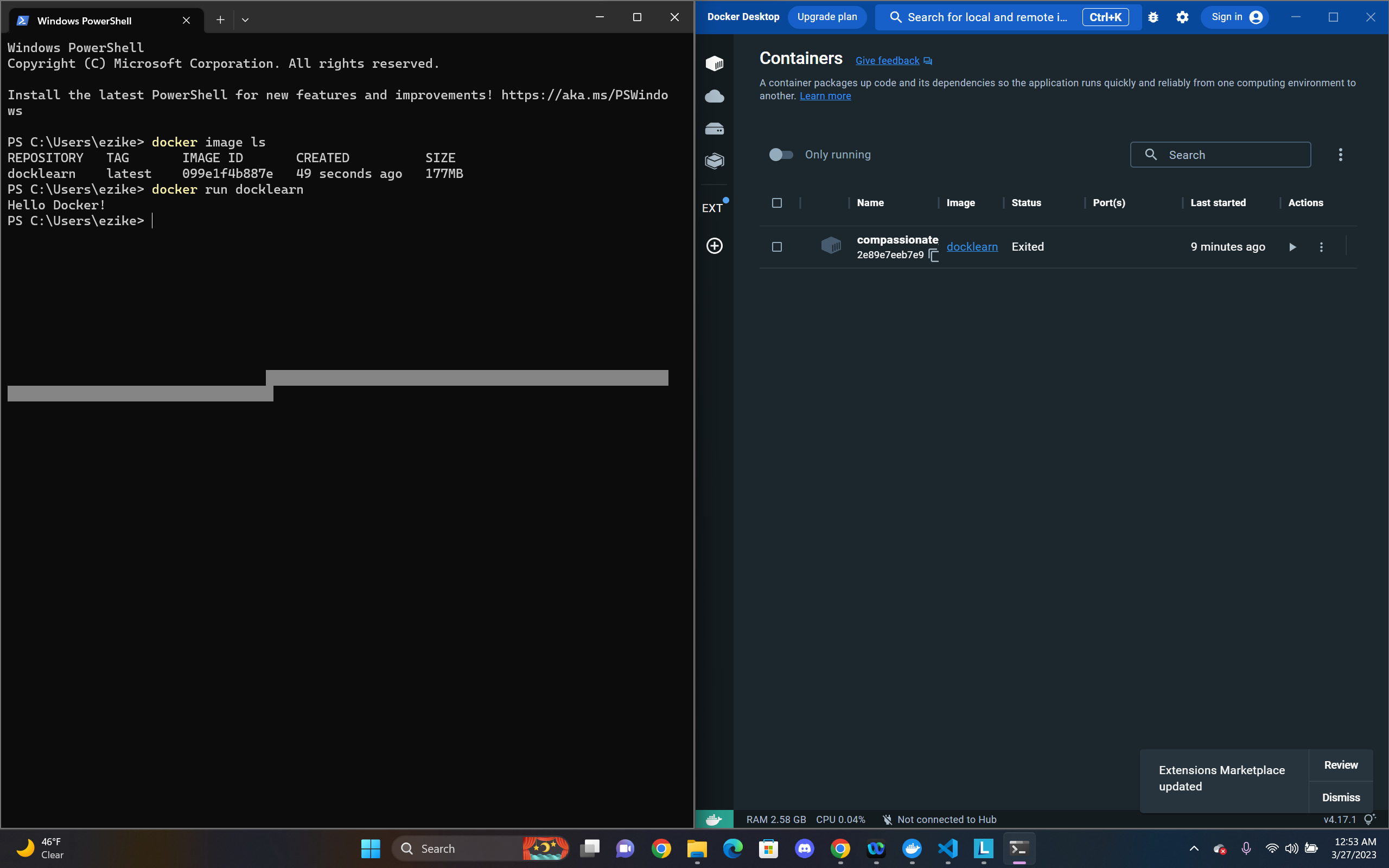The image size is (1389, 868).
Task: Open the EXT extensions menu
Action: (712, 208)
